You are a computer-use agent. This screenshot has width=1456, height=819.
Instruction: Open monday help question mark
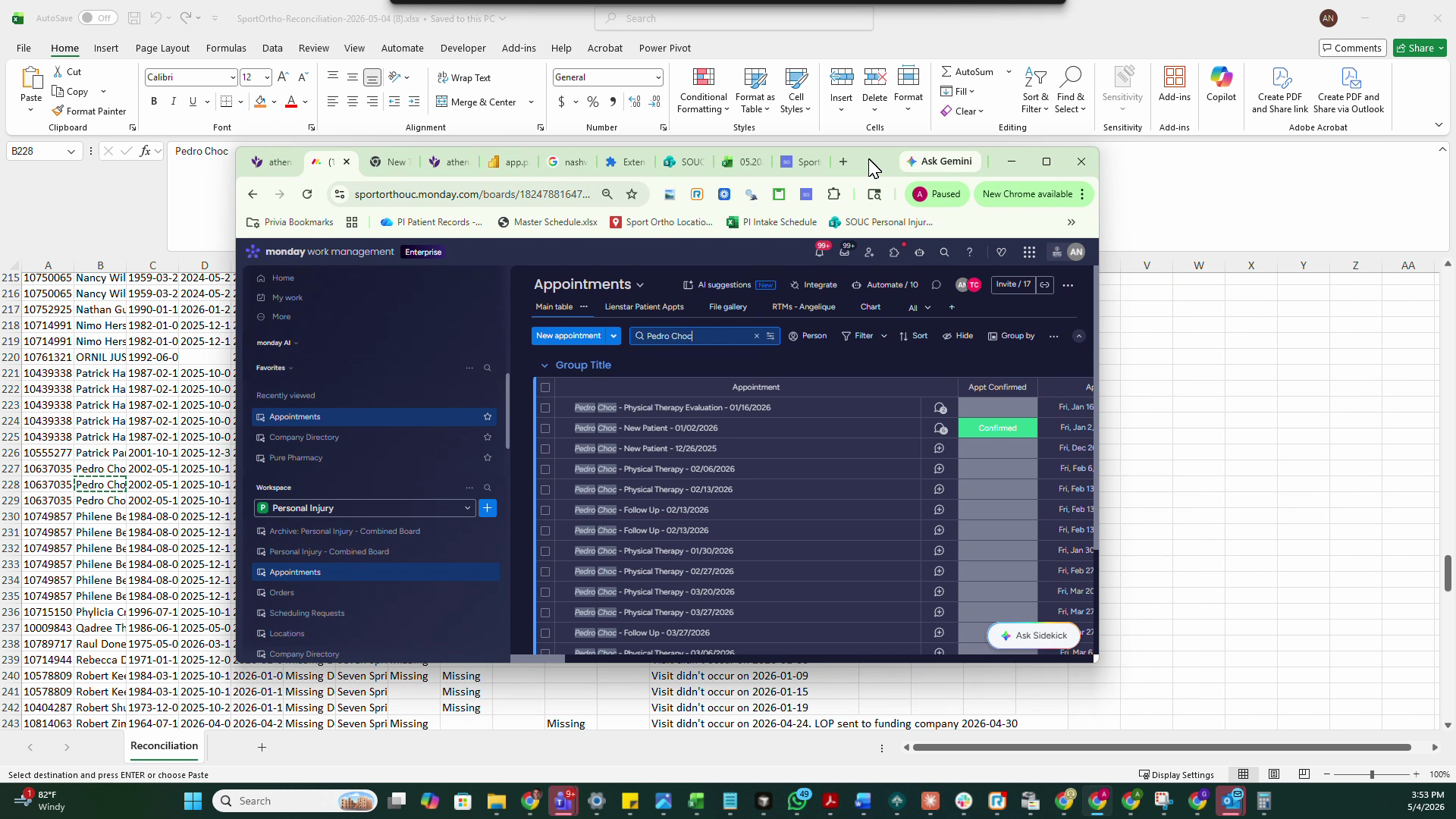(969, 252)
